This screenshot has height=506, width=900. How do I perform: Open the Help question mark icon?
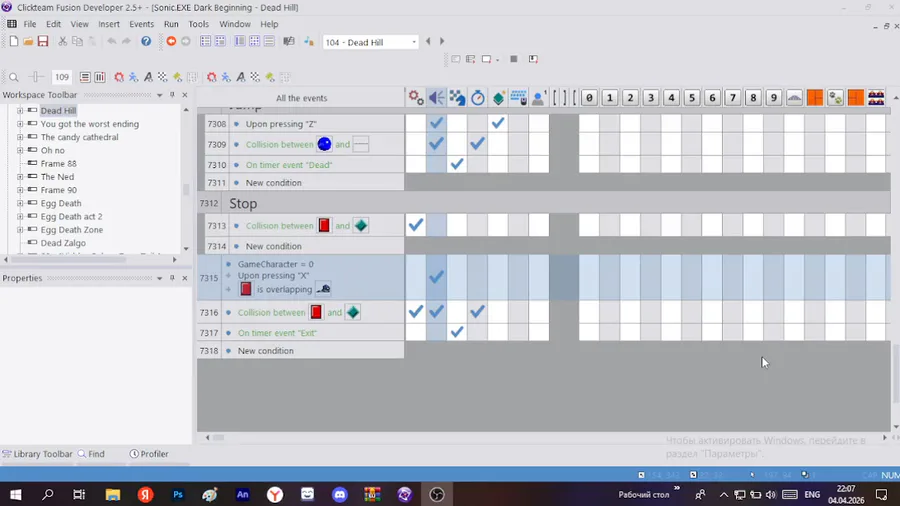(146, 41)
